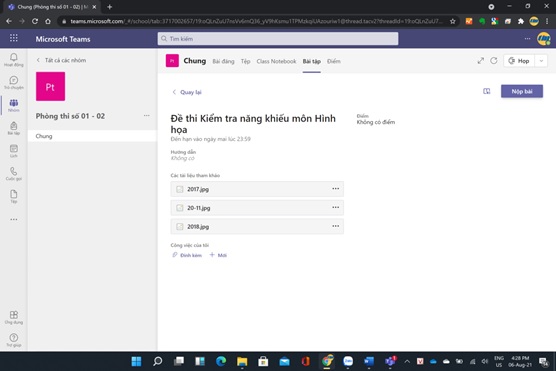Select the Bài tập tab
556x371 pixels.
click(312, 61)
